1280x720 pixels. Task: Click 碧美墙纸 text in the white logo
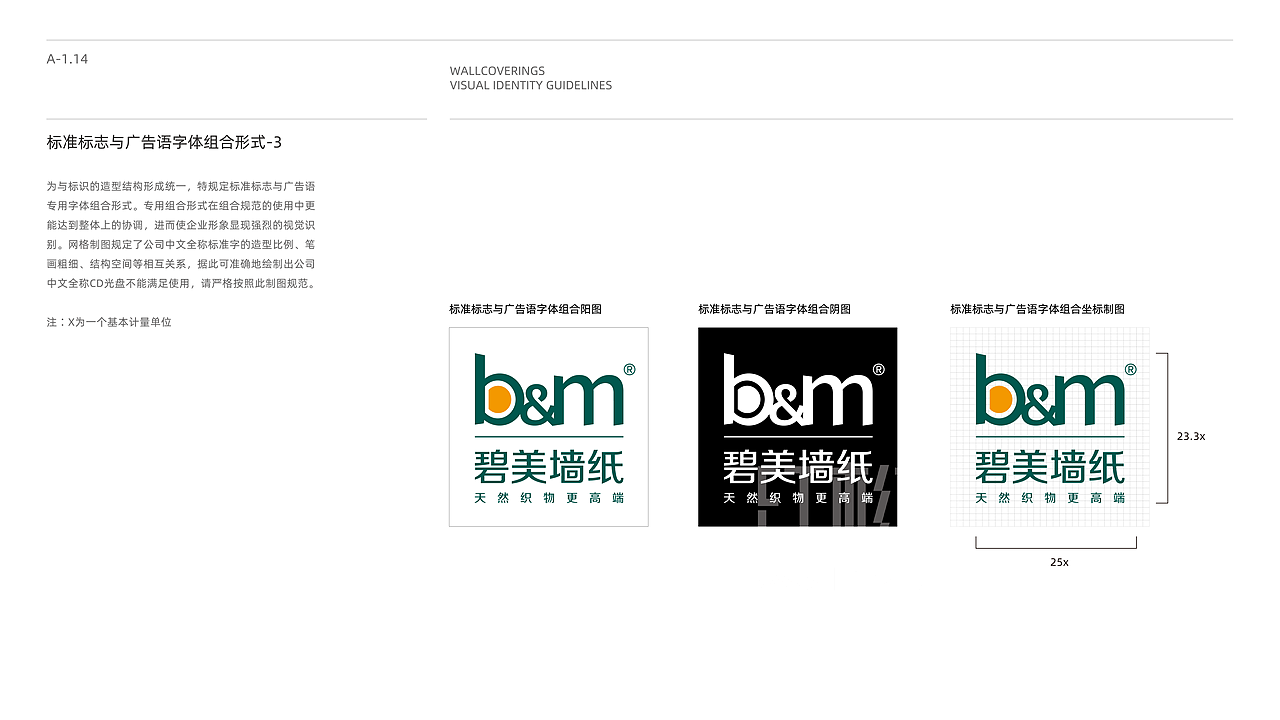549,467
